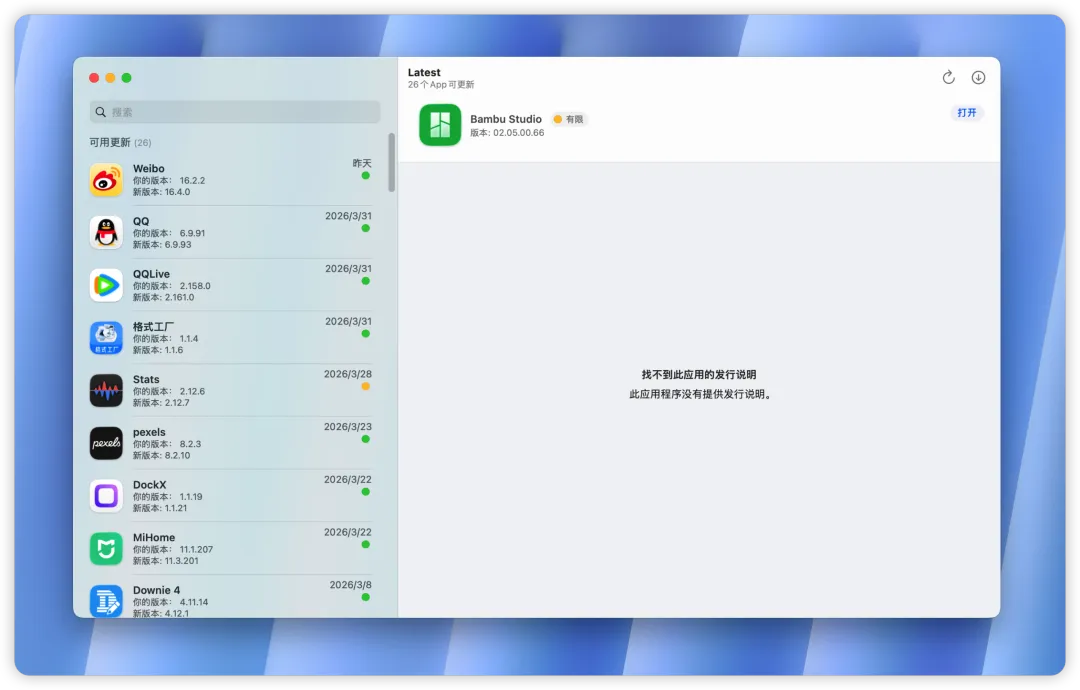Click the 26 个 App 可更新 subtitle
The height and width of the screenshot is (690, 1080).
click(441, 85)
